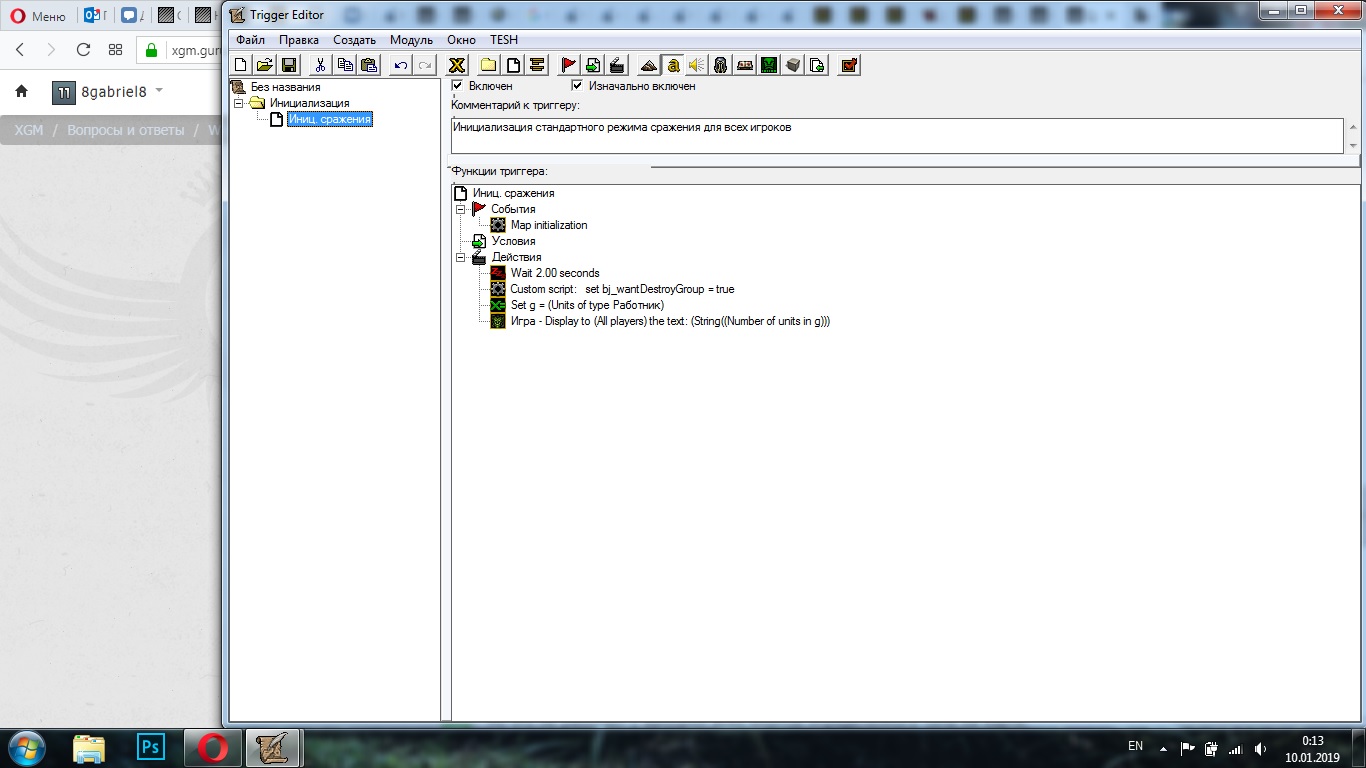Screen dimensions: 1366x768
Task: Select the 'Set g = (Units of type Работник)' action
Action: (x=587, y=305)
